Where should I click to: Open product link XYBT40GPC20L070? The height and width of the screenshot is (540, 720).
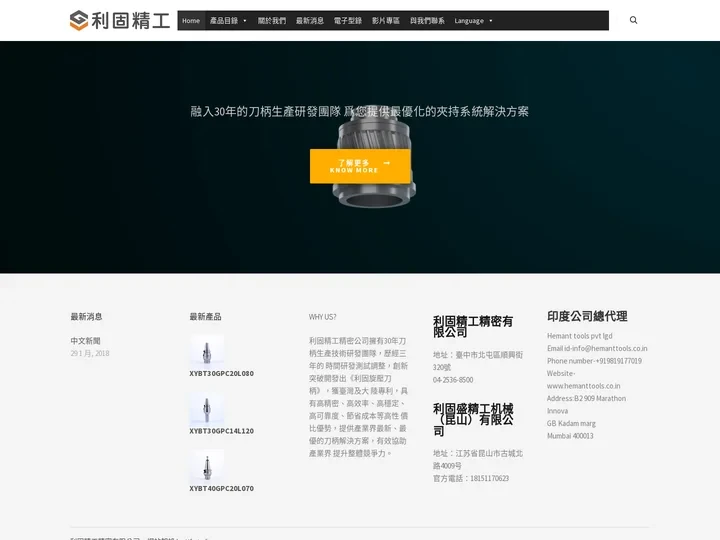coord(221,488)
